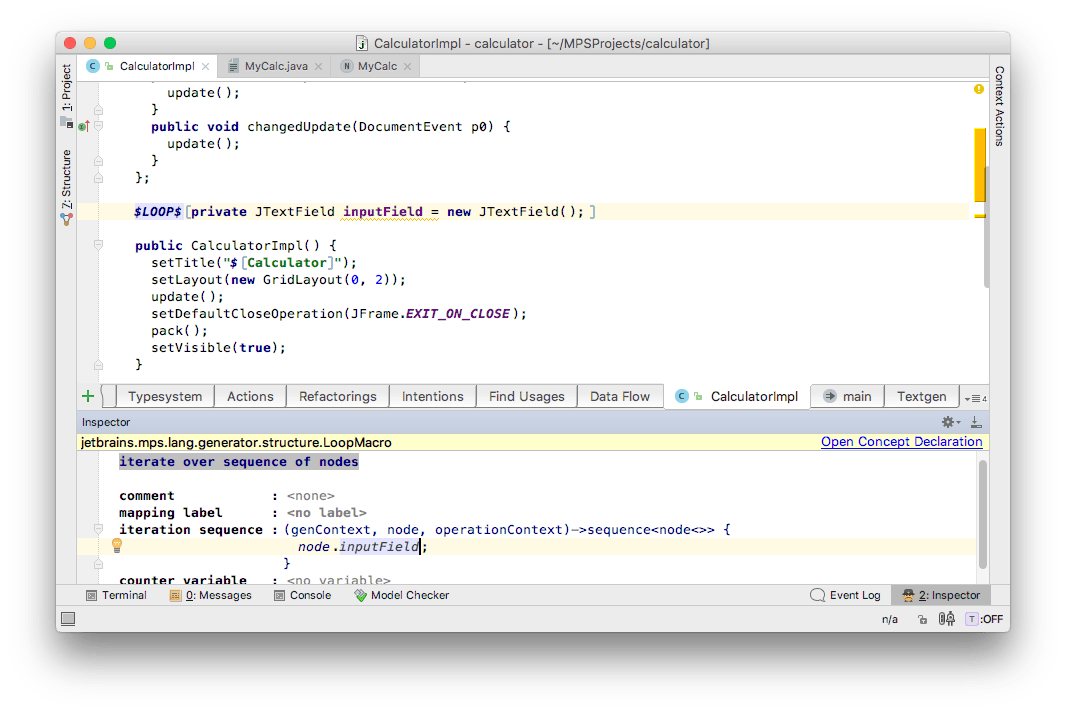The image size is (1066, 712).
Task: Click the yellow warning indicator icon
Action: pos(979,90)
